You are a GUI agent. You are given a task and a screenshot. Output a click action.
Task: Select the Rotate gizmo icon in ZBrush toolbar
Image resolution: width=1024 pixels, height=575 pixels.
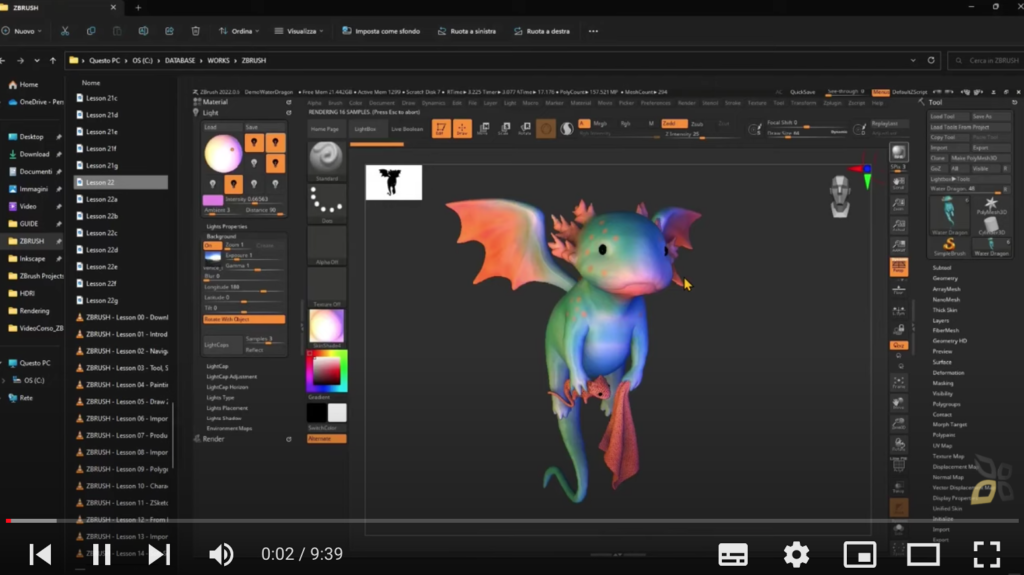coord(525,129)
